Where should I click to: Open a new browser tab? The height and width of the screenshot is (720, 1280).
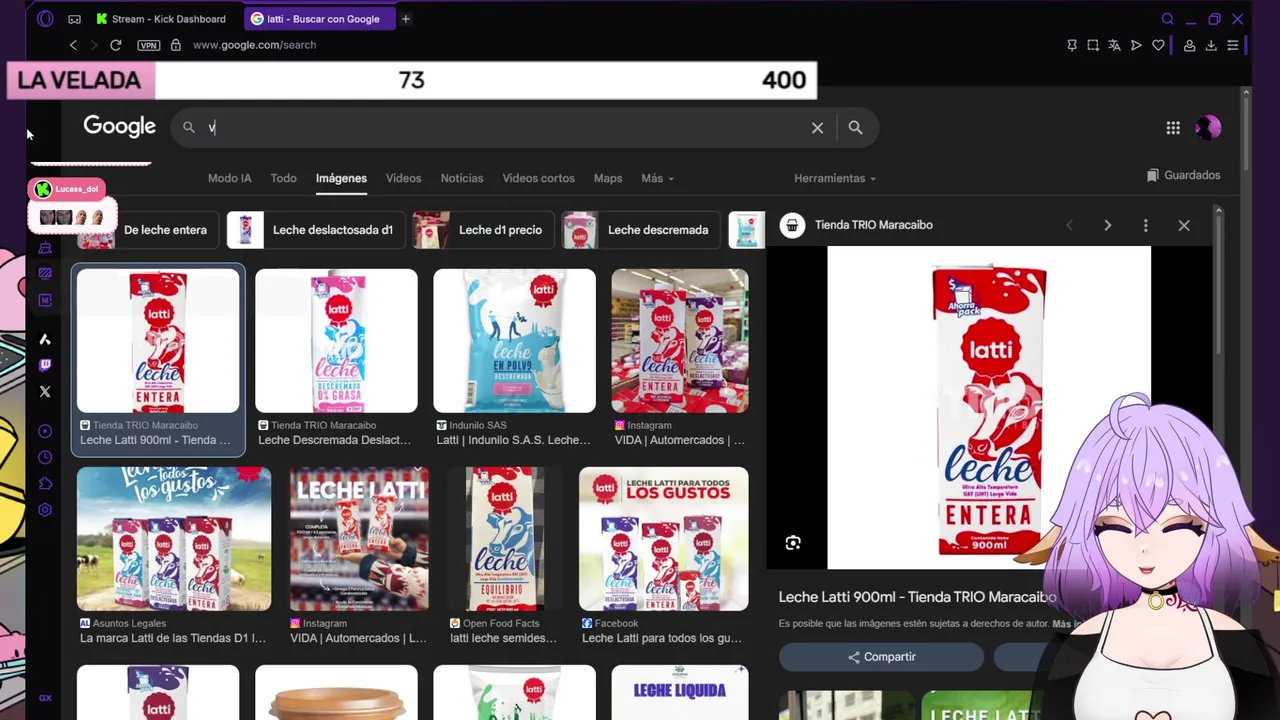(x=405, y=19)
